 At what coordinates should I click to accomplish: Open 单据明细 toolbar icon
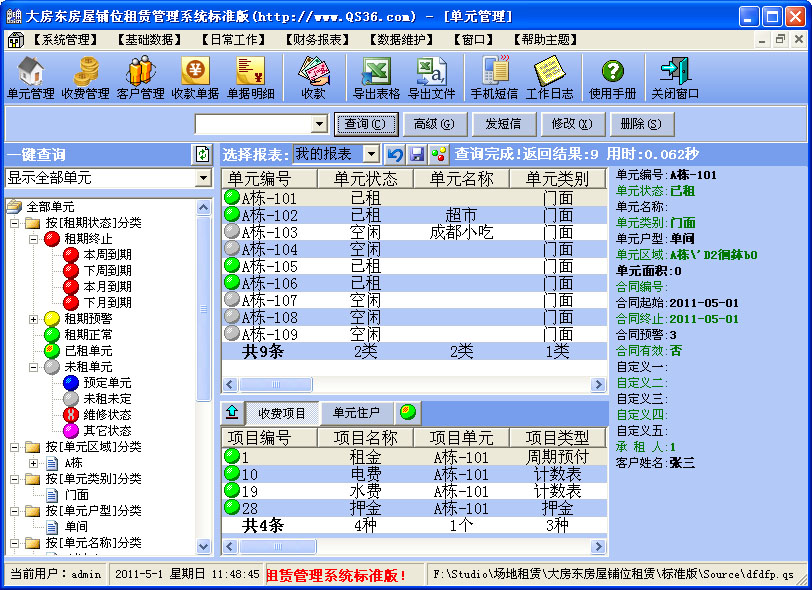click(251, 78)
